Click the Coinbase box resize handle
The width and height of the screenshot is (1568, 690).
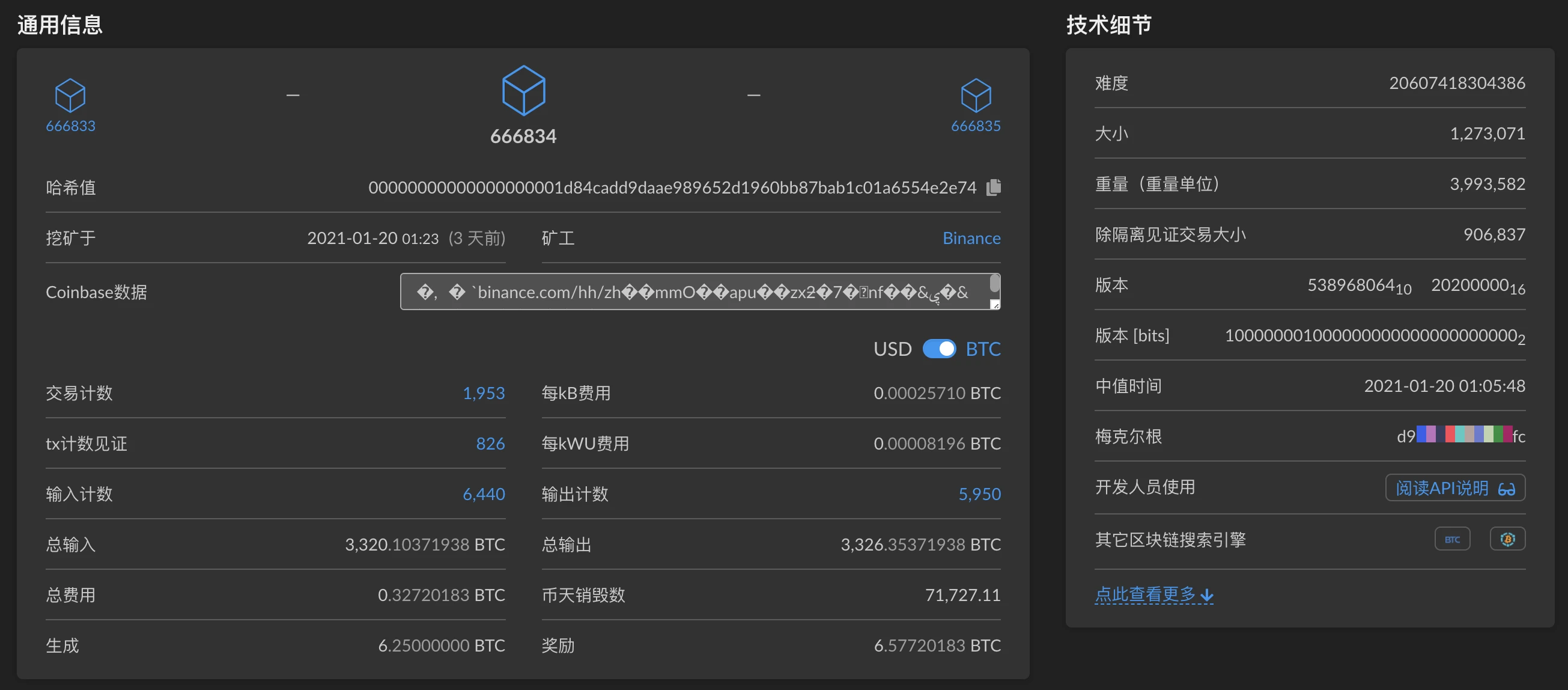[x=995, y=305]
